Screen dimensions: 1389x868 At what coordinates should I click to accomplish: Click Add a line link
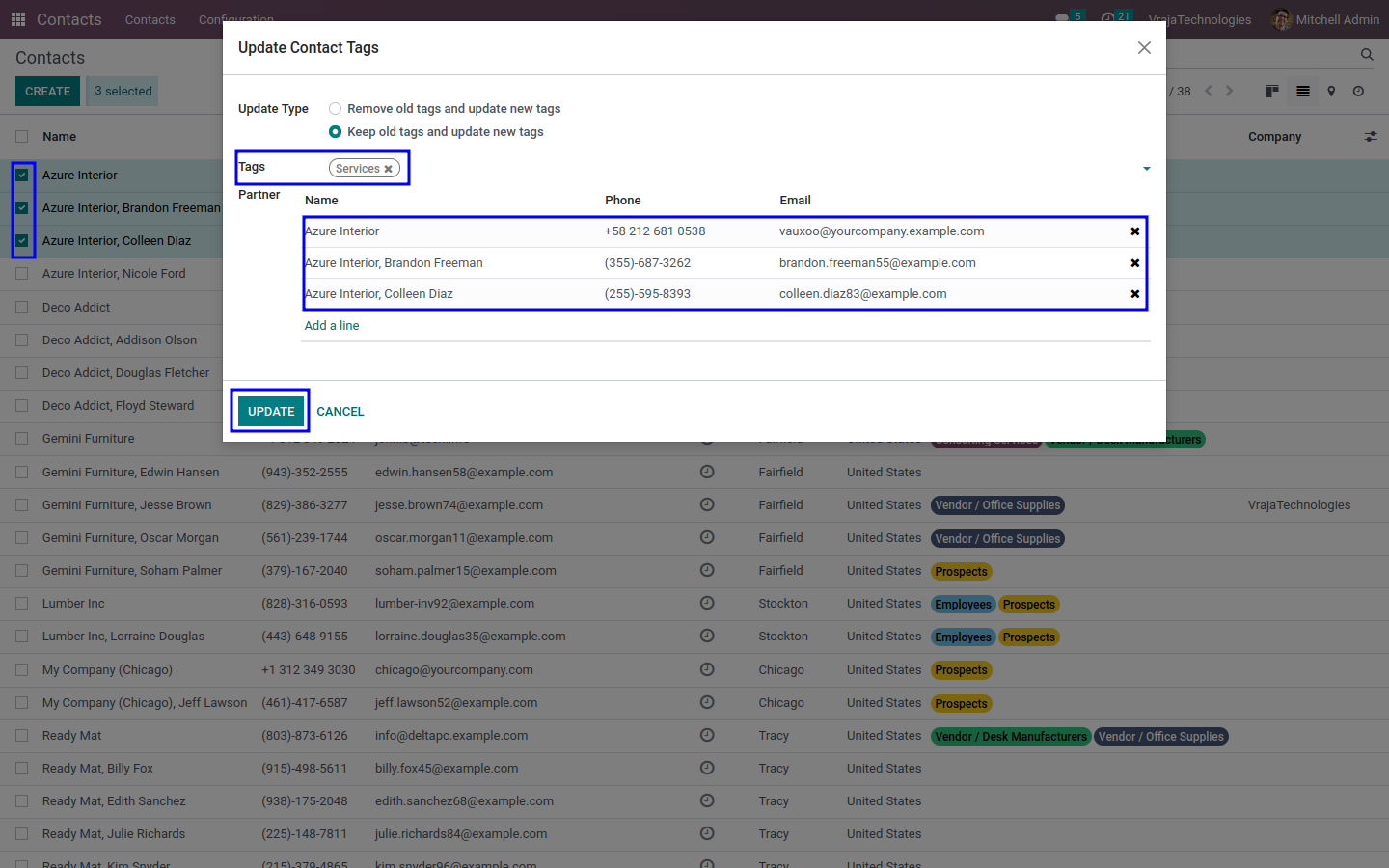(x=332, y=326)
